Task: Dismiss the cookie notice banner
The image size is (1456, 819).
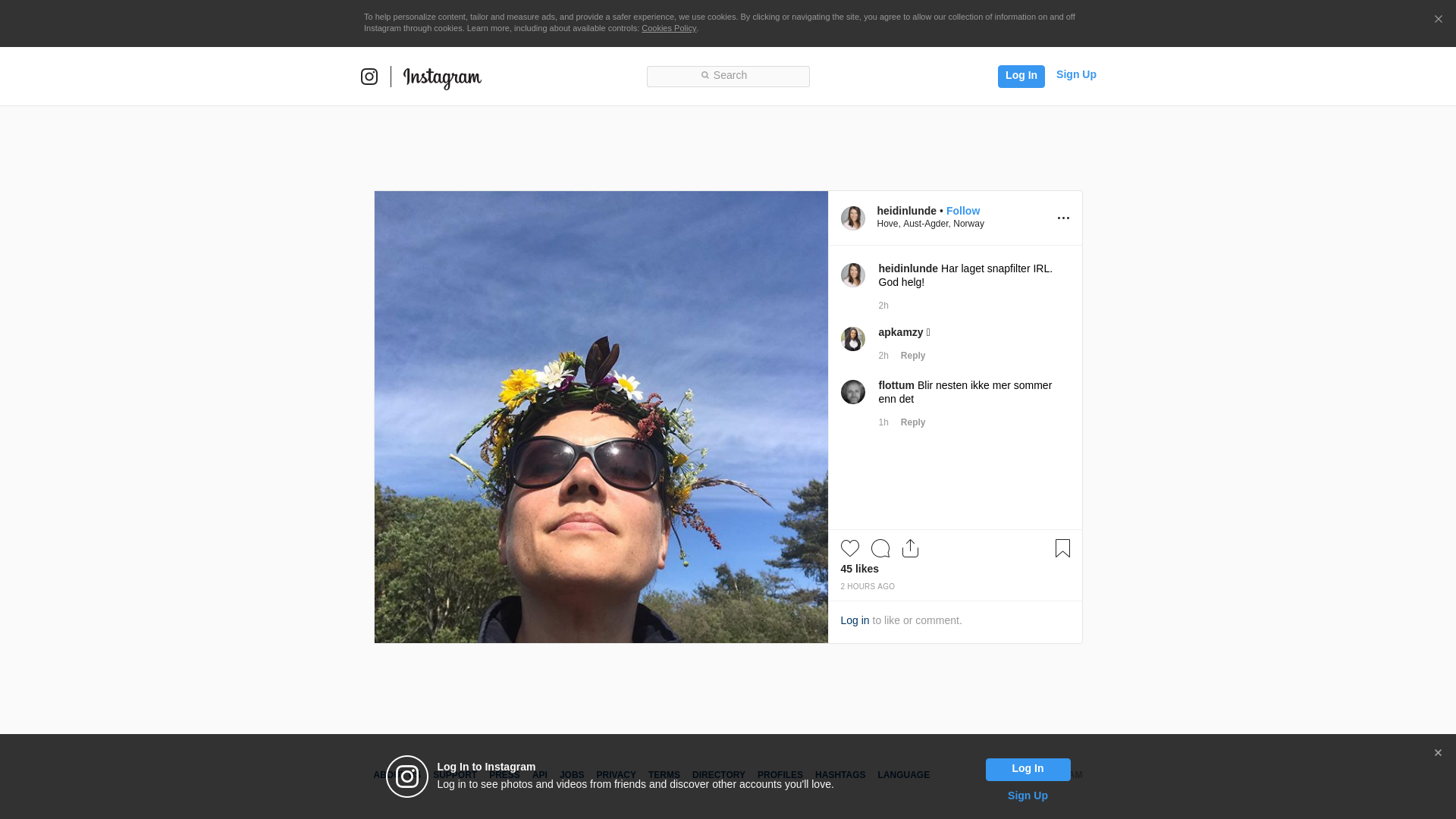Action: 1438,20
